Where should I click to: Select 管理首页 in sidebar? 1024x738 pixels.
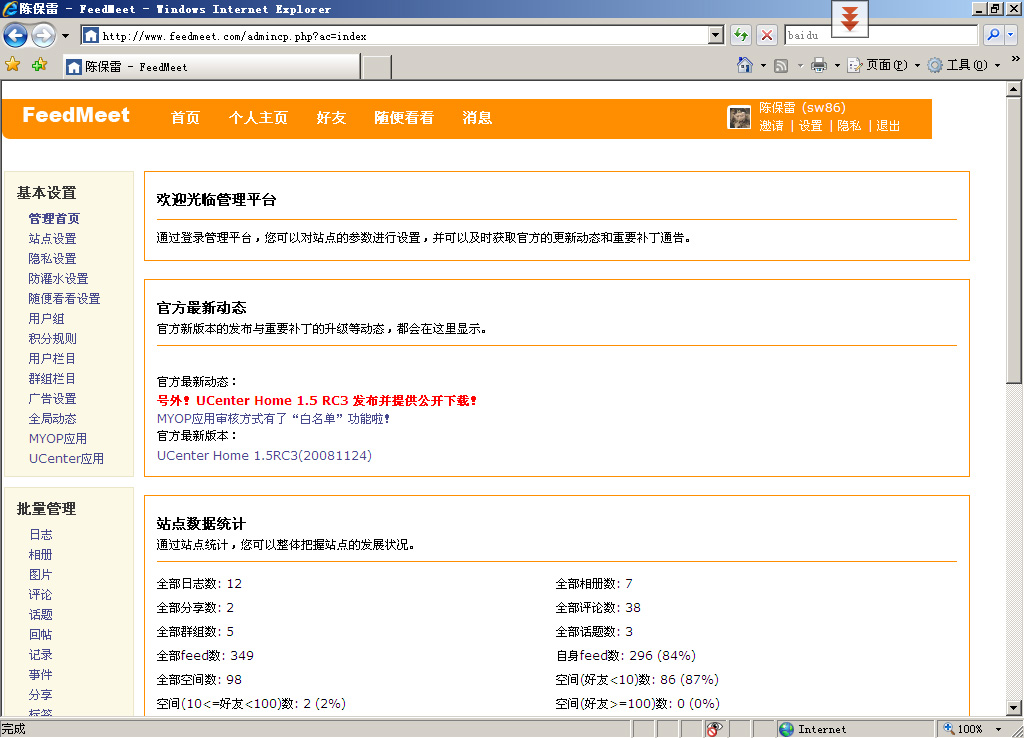(x=54, y=219)
